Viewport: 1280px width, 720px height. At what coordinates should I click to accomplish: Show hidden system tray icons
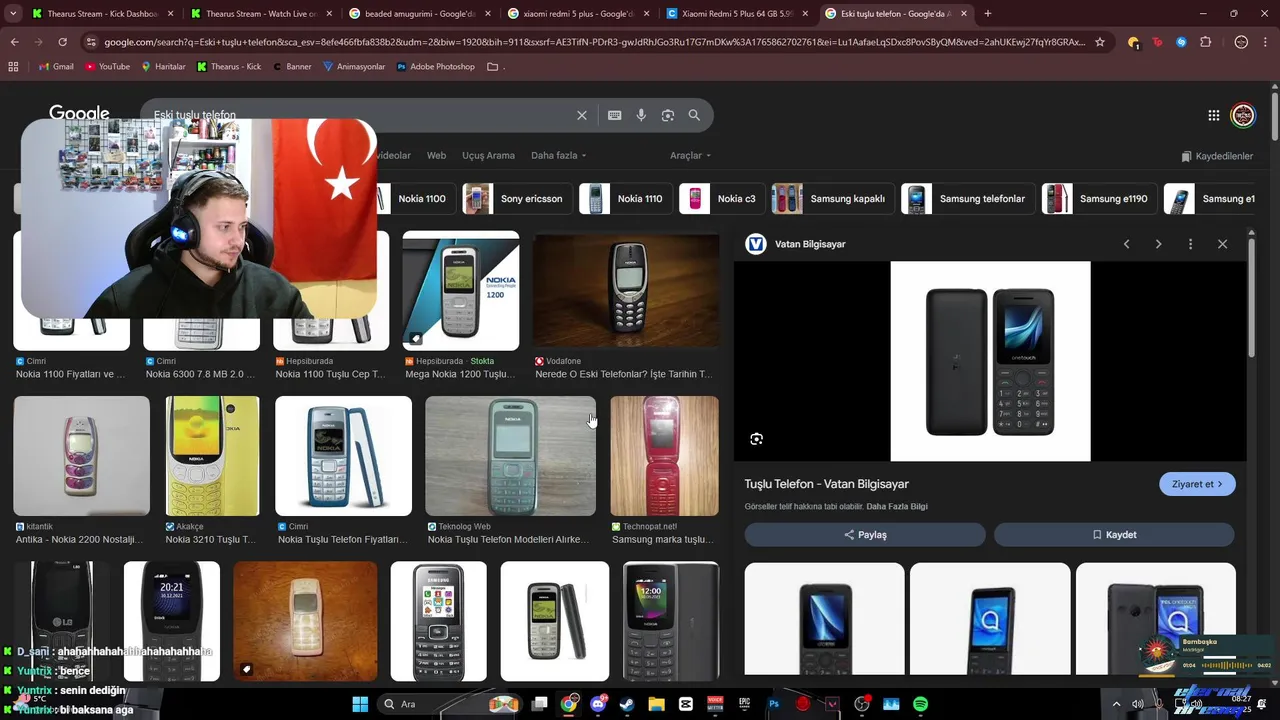pyautogui.click(x=1116, y=704)
